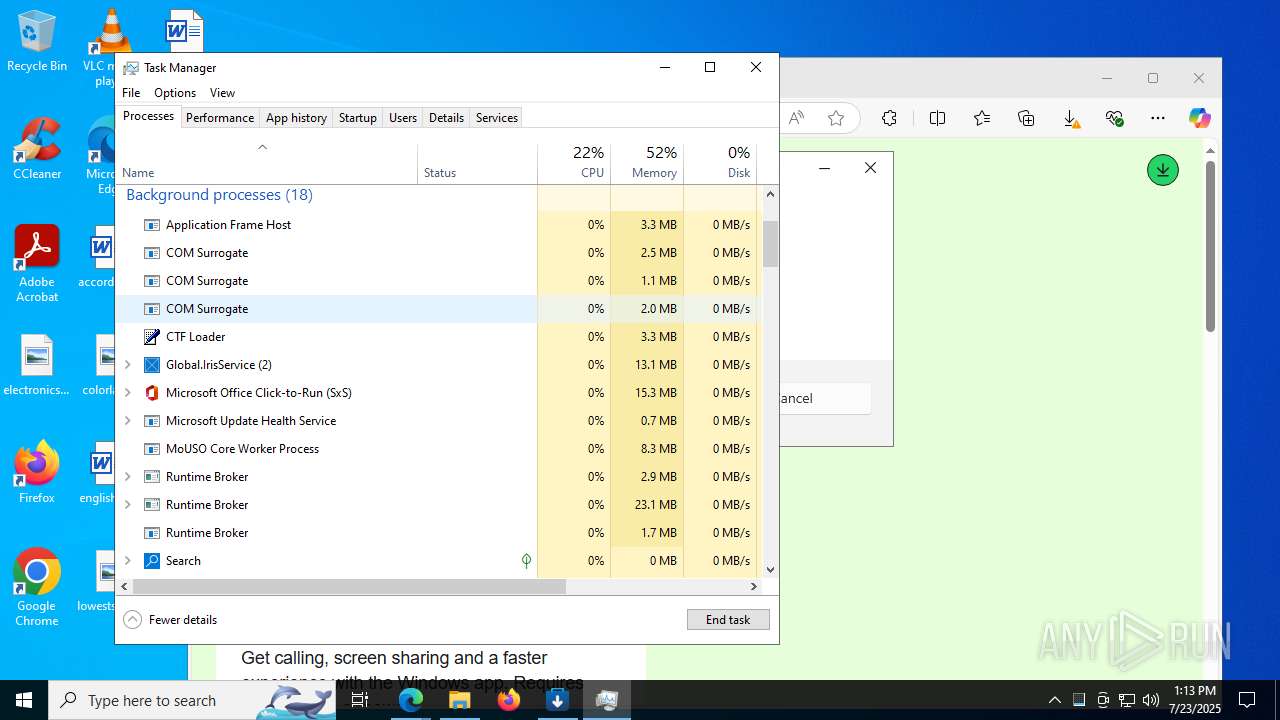Click the Search process magnifier icon
Image resolution: width=1280 pixels, height=720 pixels.
pyautogui.click(x=152, y=561)
